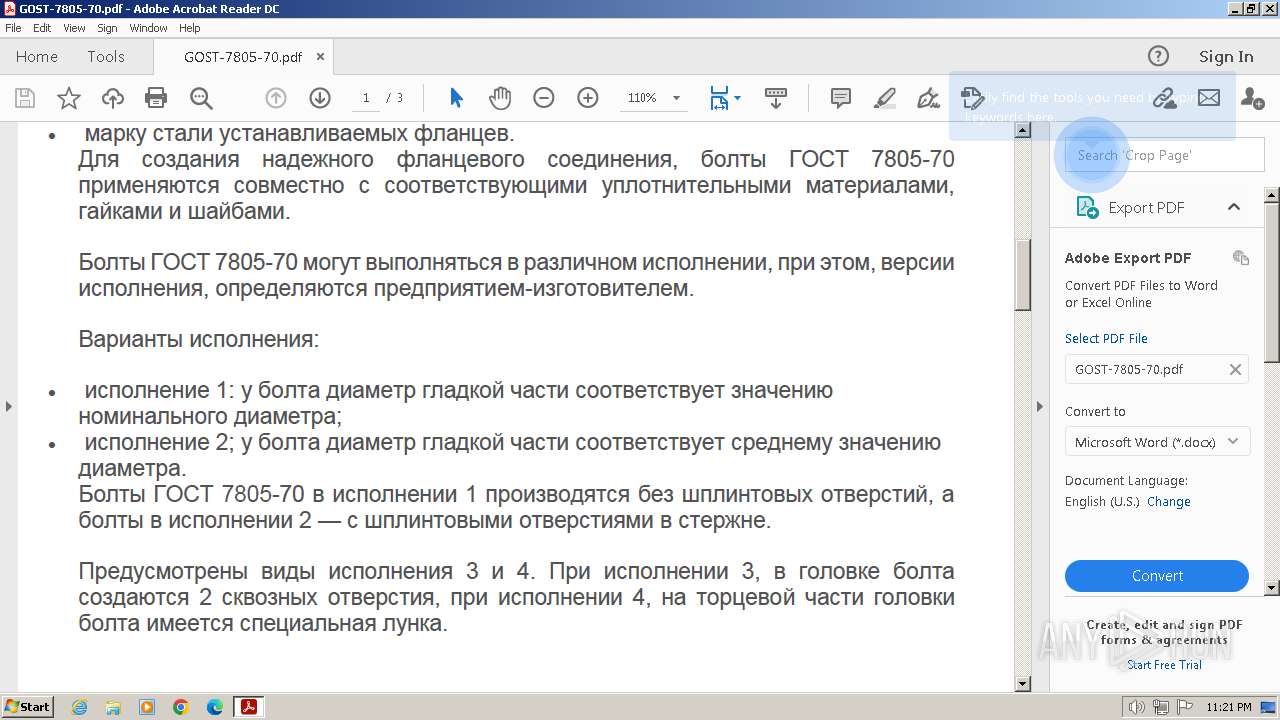The height and width of the screenshot is (720, 1280).
Task: Zoom in with plus icon
Action: pos(588,98)
